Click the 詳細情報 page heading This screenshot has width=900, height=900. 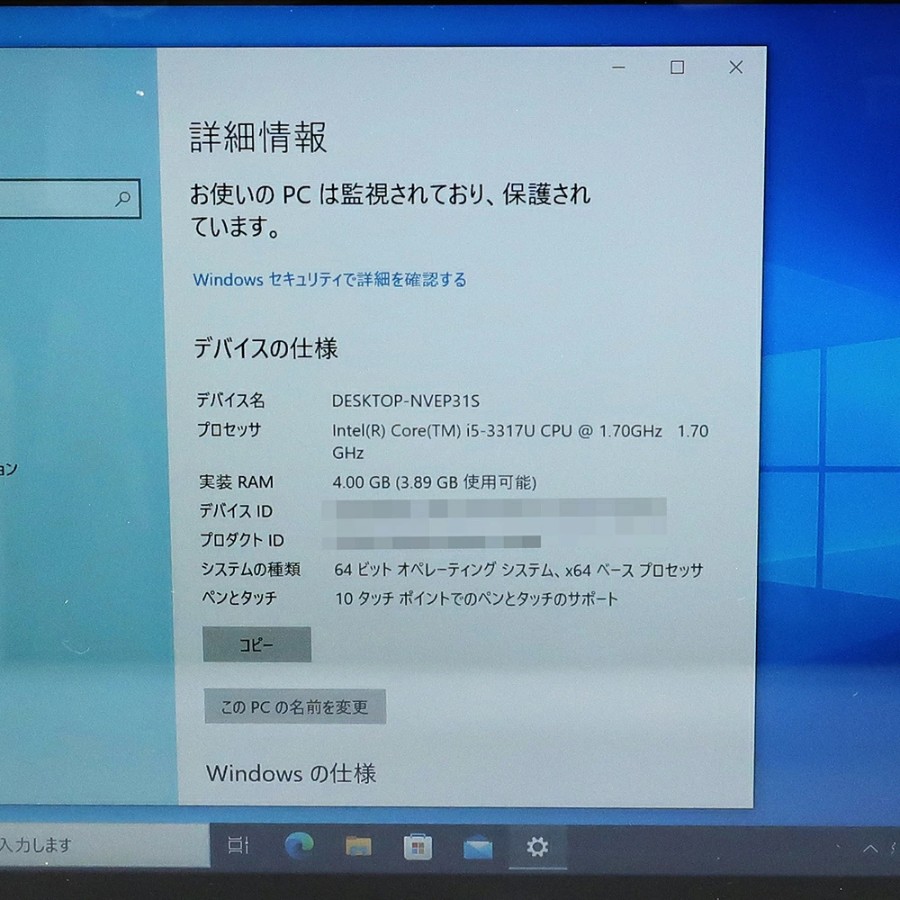[258, 137]
